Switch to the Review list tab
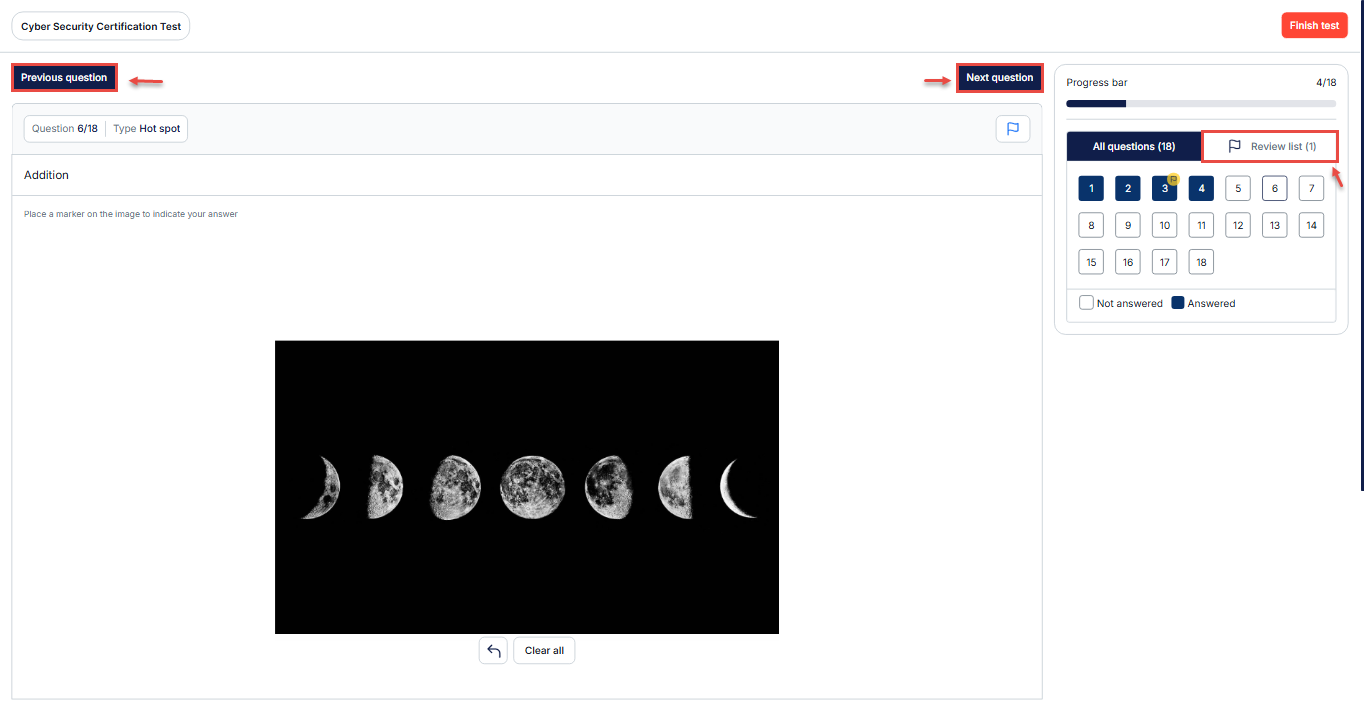The height and width of the screenshot is (705, 1364). [1270, 146]
